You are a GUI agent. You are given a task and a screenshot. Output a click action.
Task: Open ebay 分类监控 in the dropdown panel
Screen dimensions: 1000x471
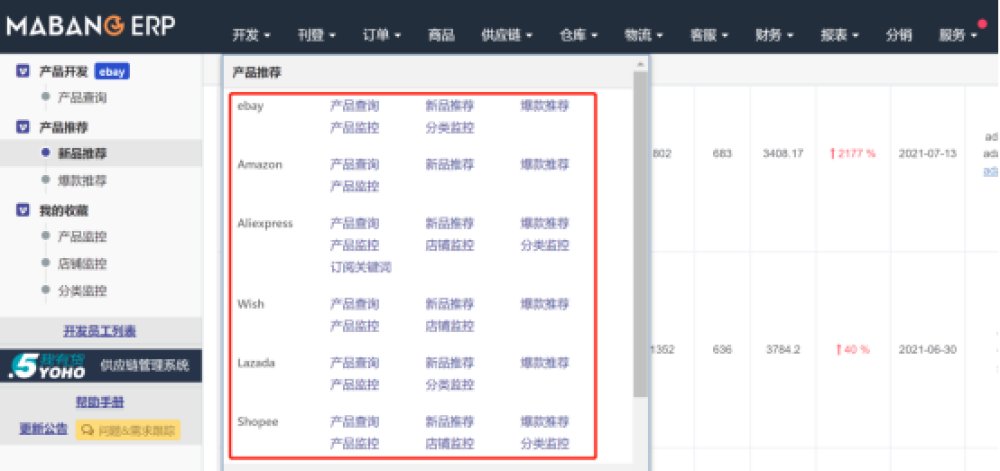click(x=450, y=127)
